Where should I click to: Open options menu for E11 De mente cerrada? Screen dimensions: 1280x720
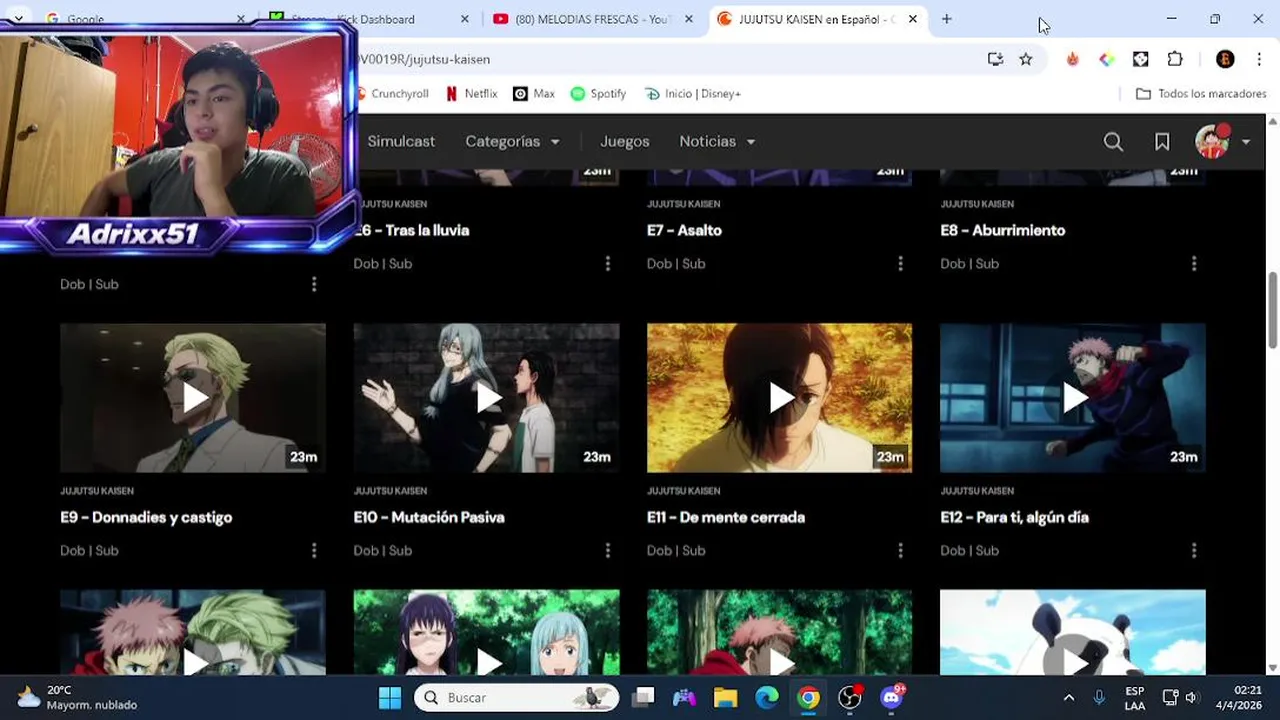(x=900, y=550)
